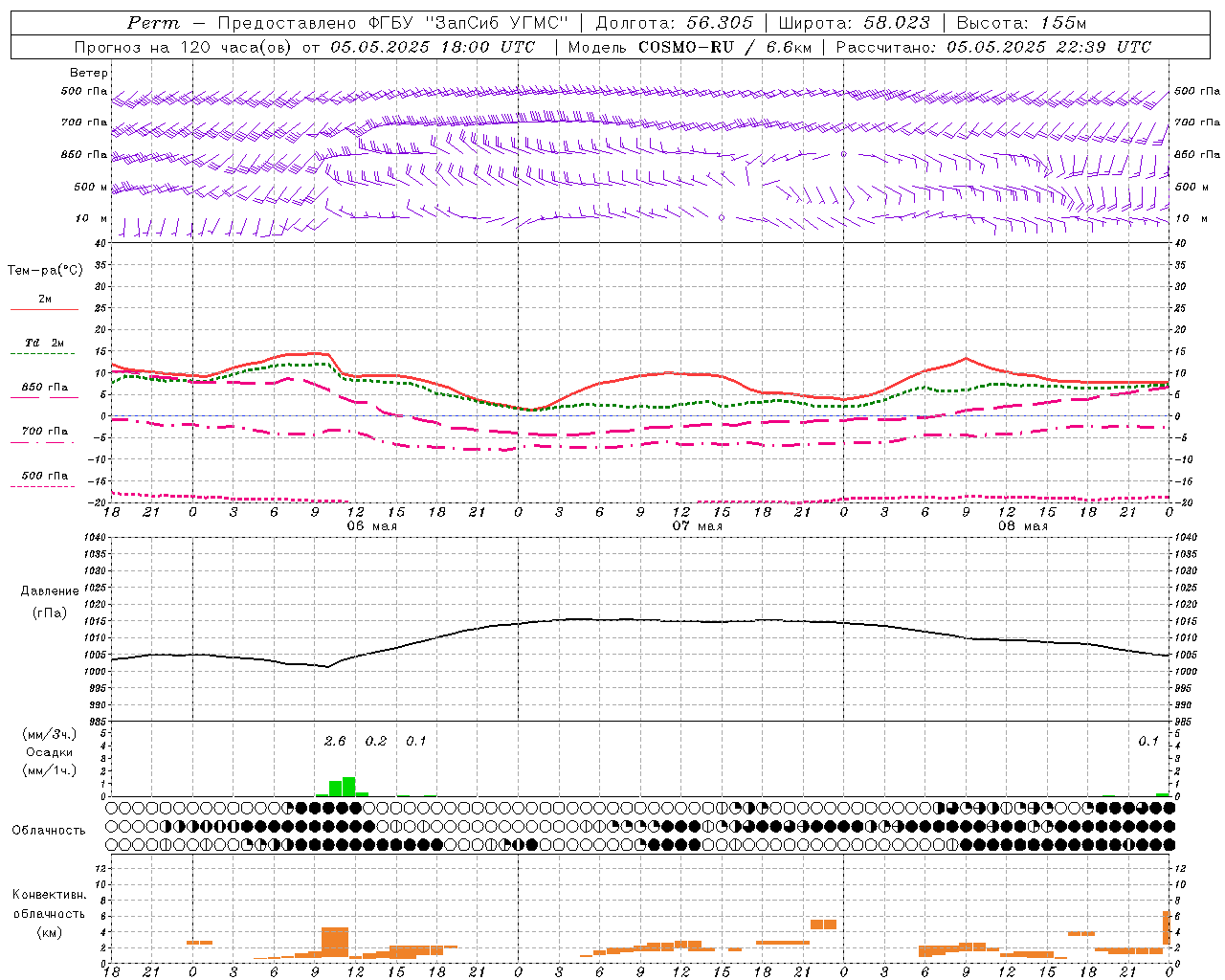
Task: Click the longitude value "Долгота: 56.305"
Action: [675, 23]
